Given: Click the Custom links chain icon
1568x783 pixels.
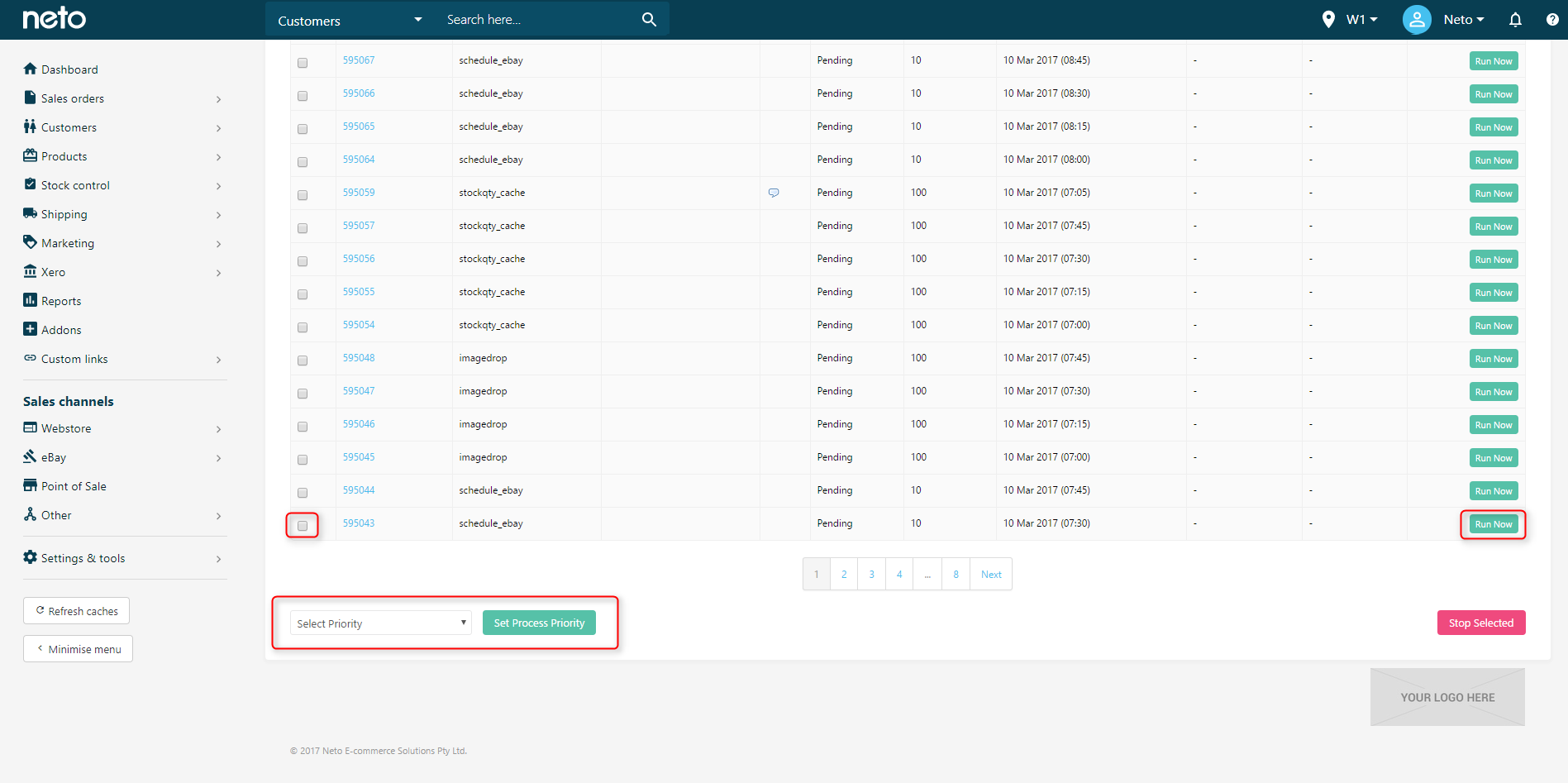Looking at the screenshot, I should click(x=31, y=358).
